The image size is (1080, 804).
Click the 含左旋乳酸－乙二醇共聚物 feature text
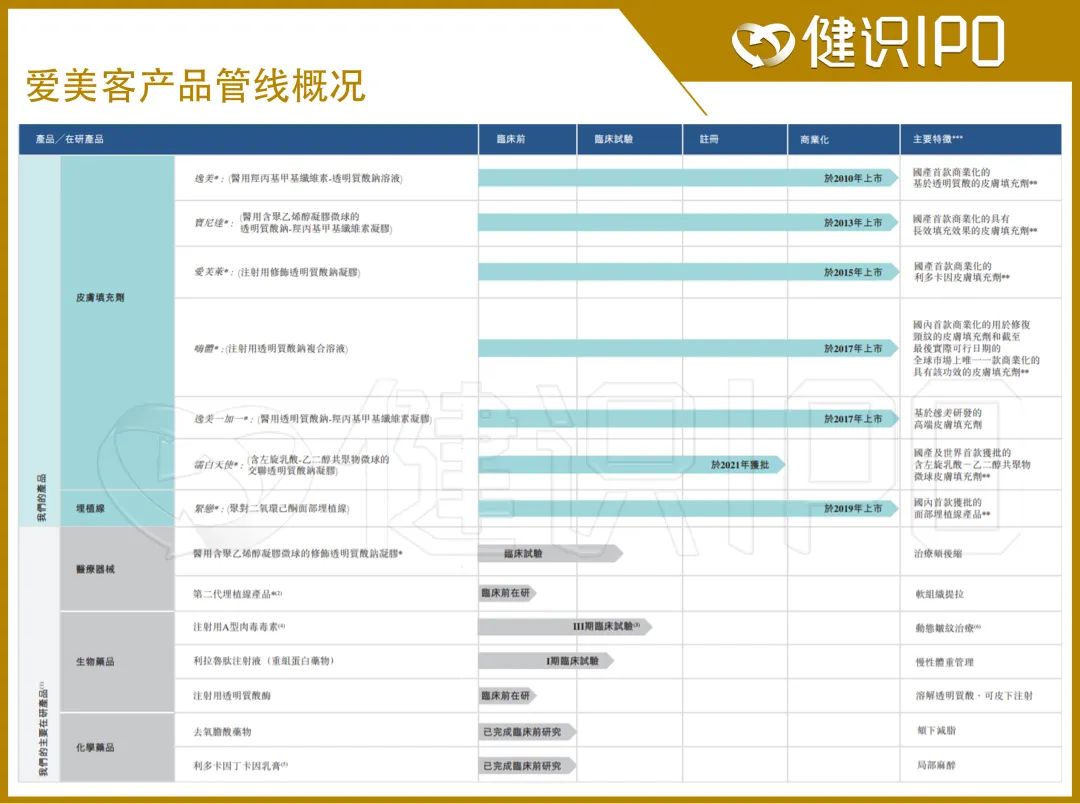[x=972, y=465]
